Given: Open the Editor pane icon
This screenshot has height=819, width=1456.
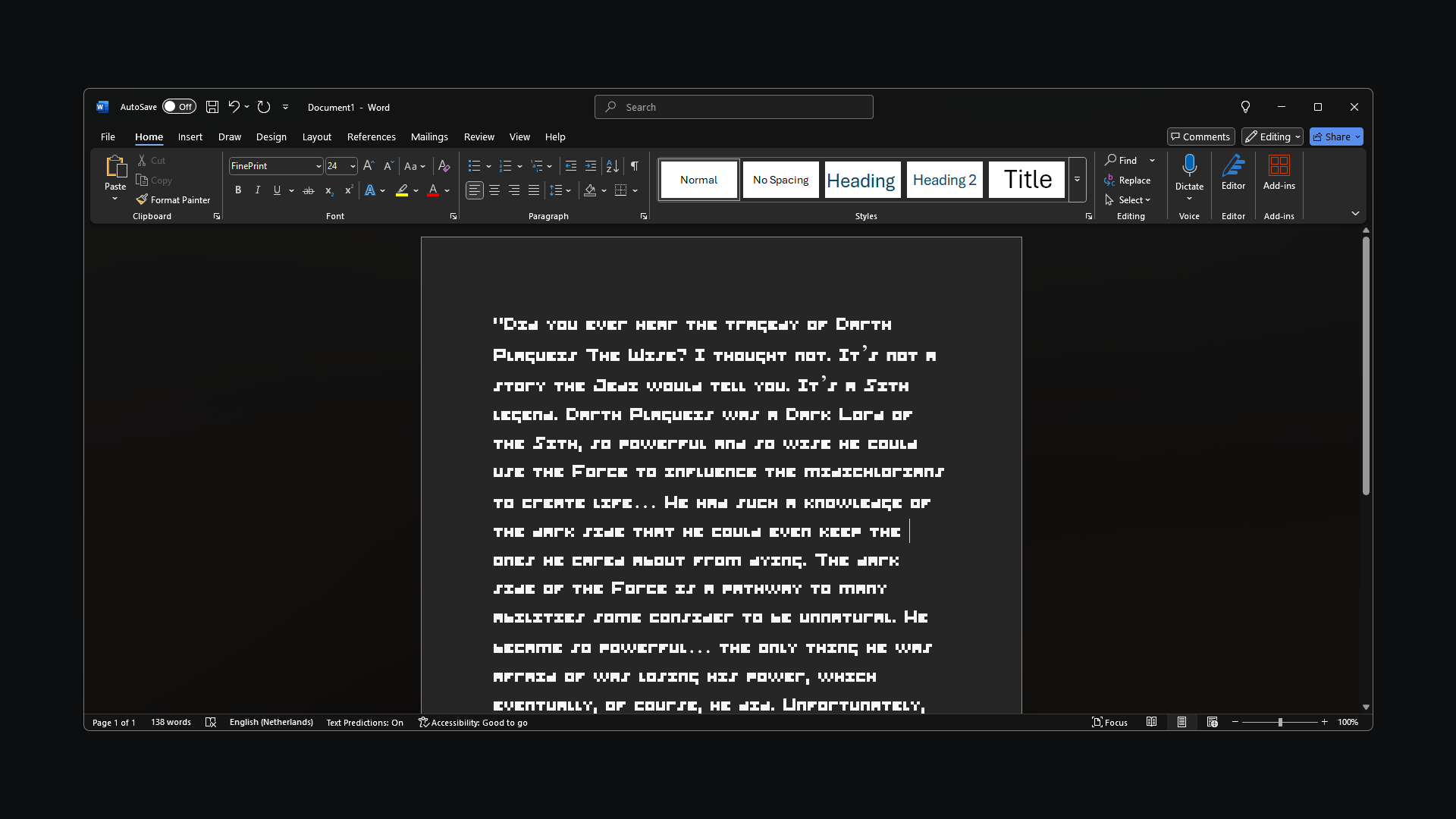Looking at the screenshot, I should pyautogui.click(x=1233, y=165).
